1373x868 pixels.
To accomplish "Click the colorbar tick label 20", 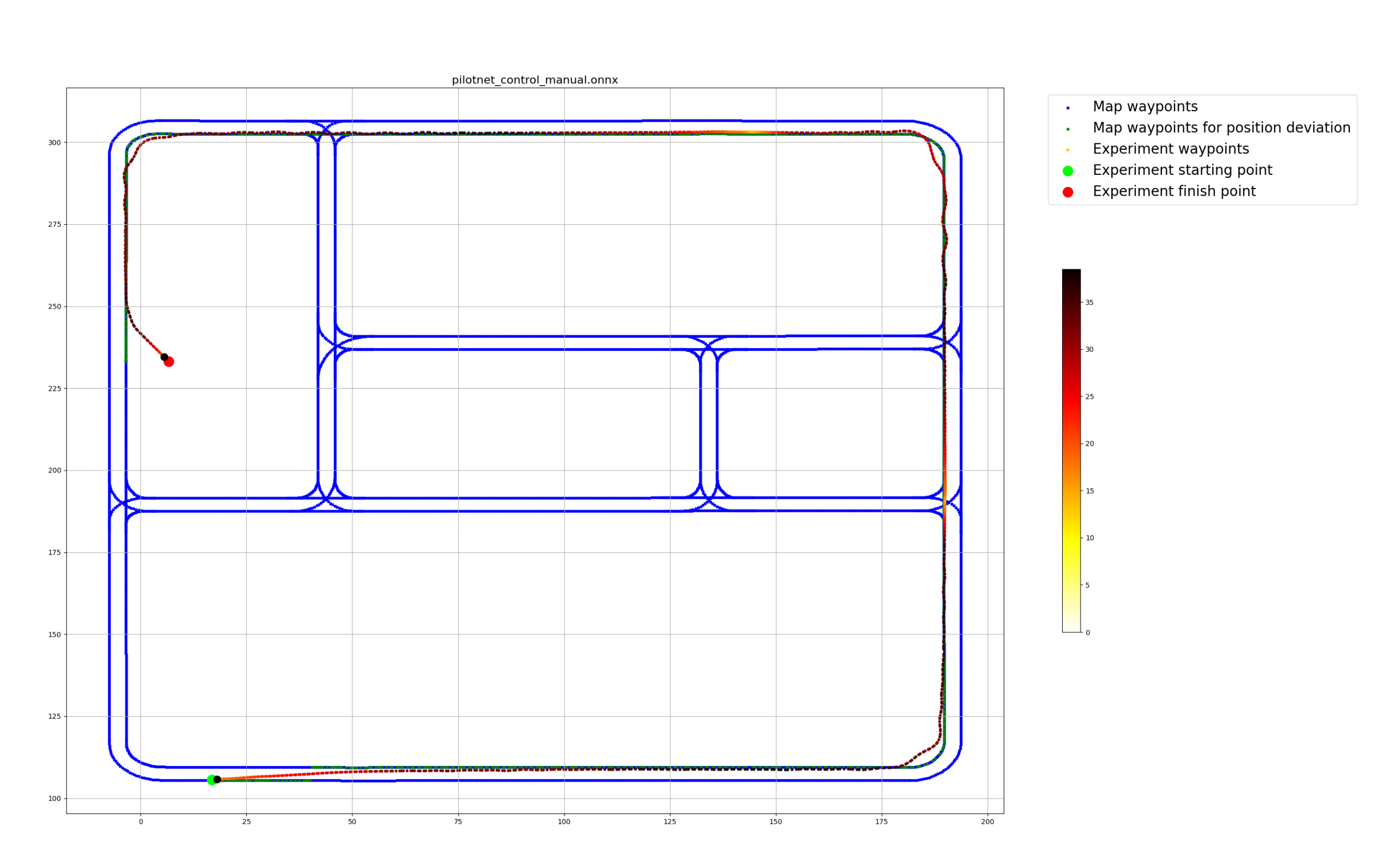I will click(x=1089, y=444).
